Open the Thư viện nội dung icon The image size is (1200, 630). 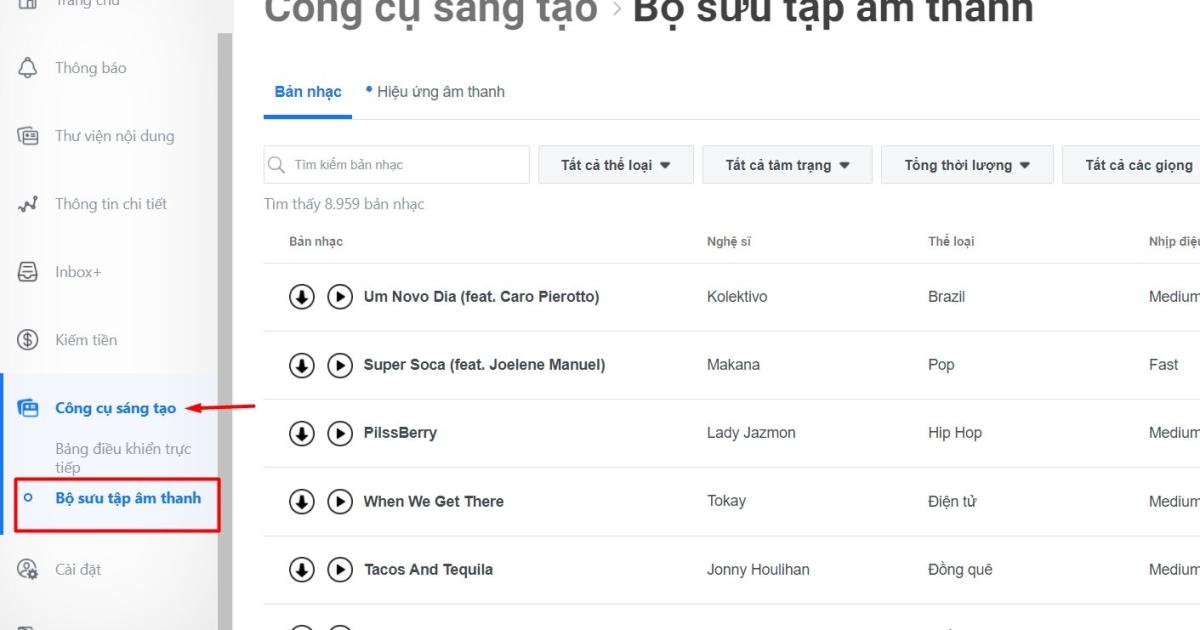coord(28,136)
